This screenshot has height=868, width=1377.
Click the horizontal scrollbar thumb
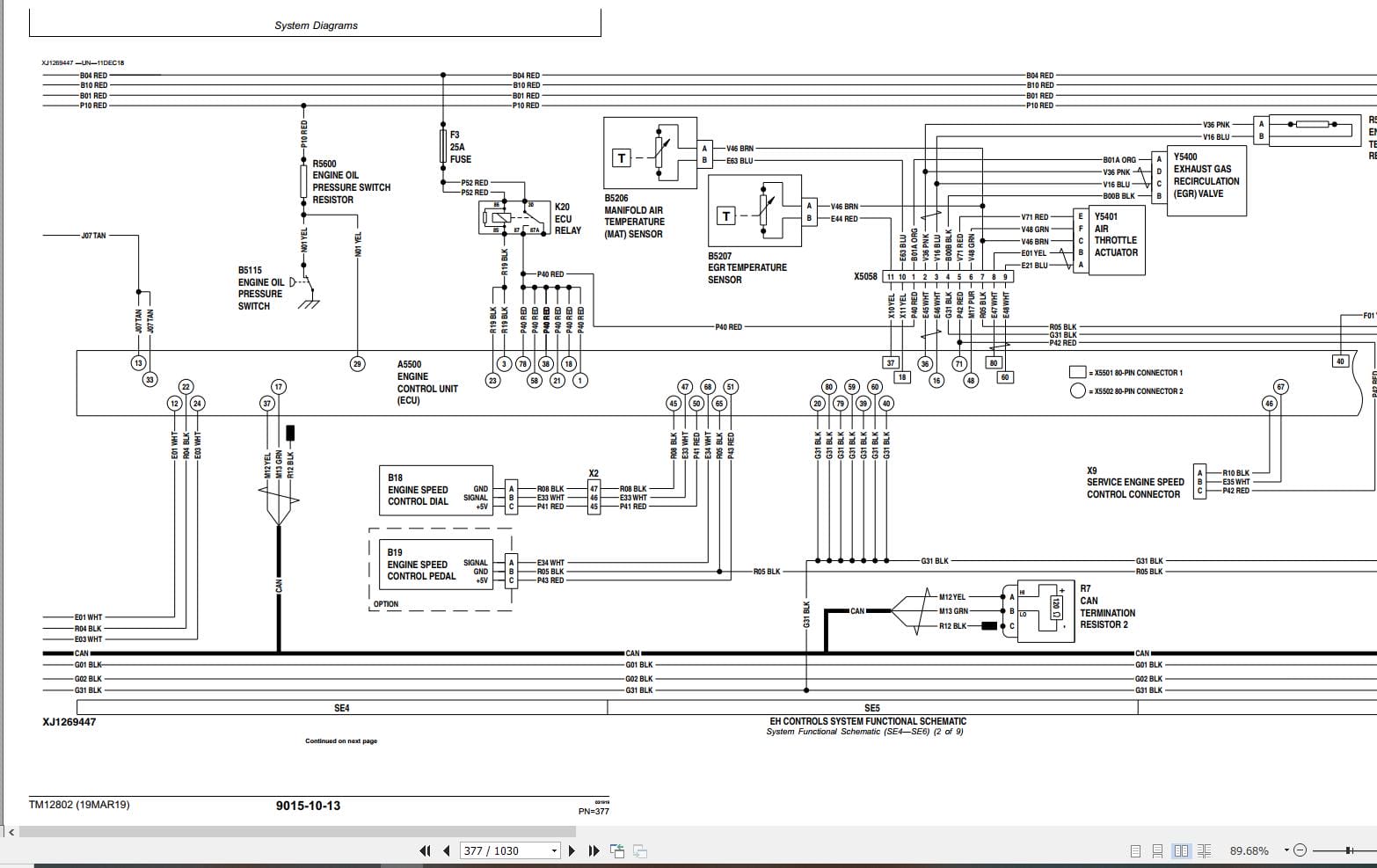[x=299, y=832]
